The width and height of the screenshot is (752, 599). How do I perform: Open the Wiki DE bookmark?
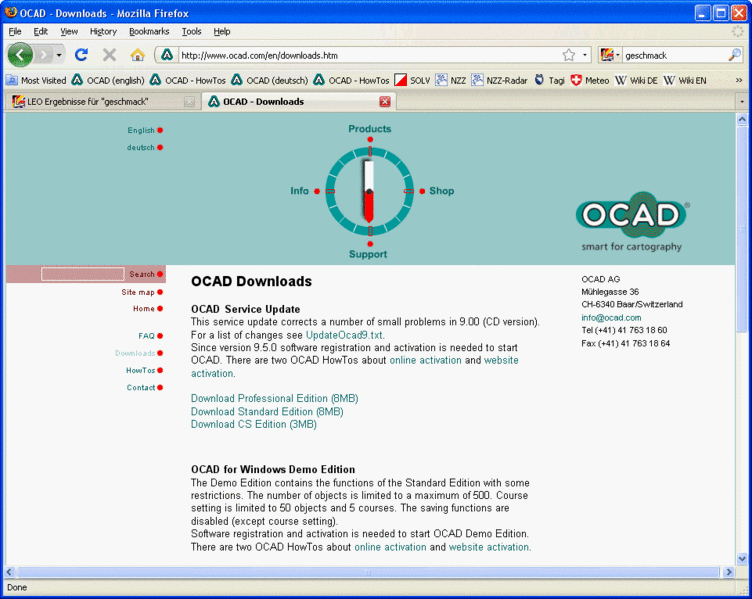[x=636, y=80]
